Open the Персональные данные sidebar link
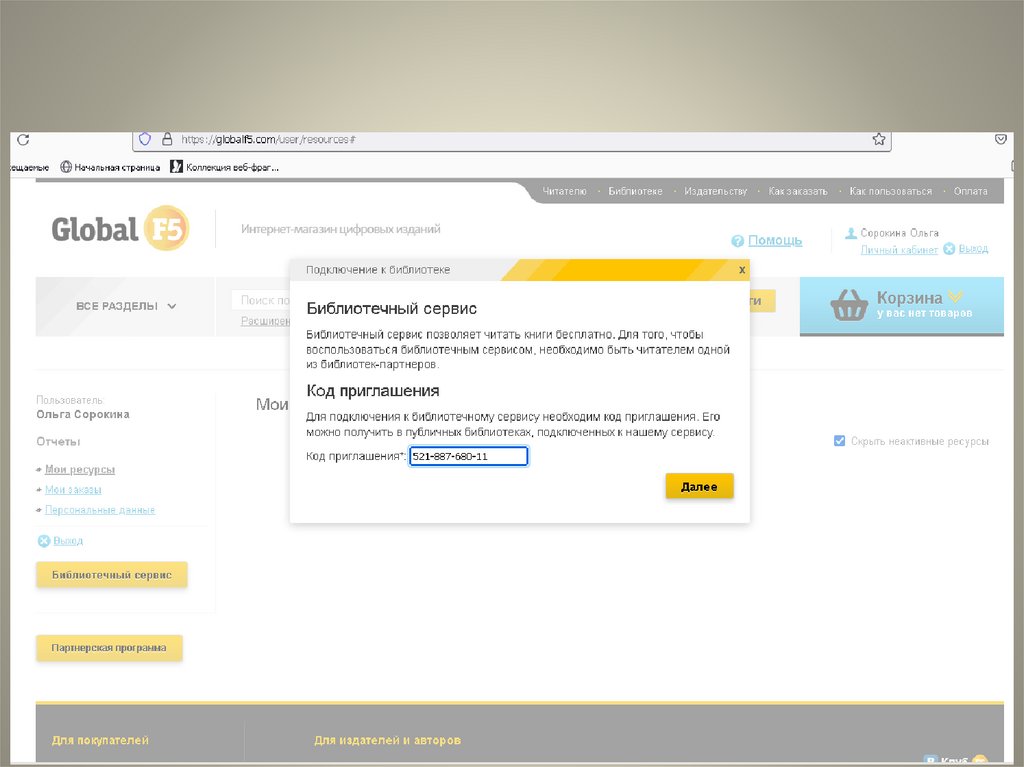This screenshot has width=1024, height=767. pyautogui.click(x=100, y=510)
